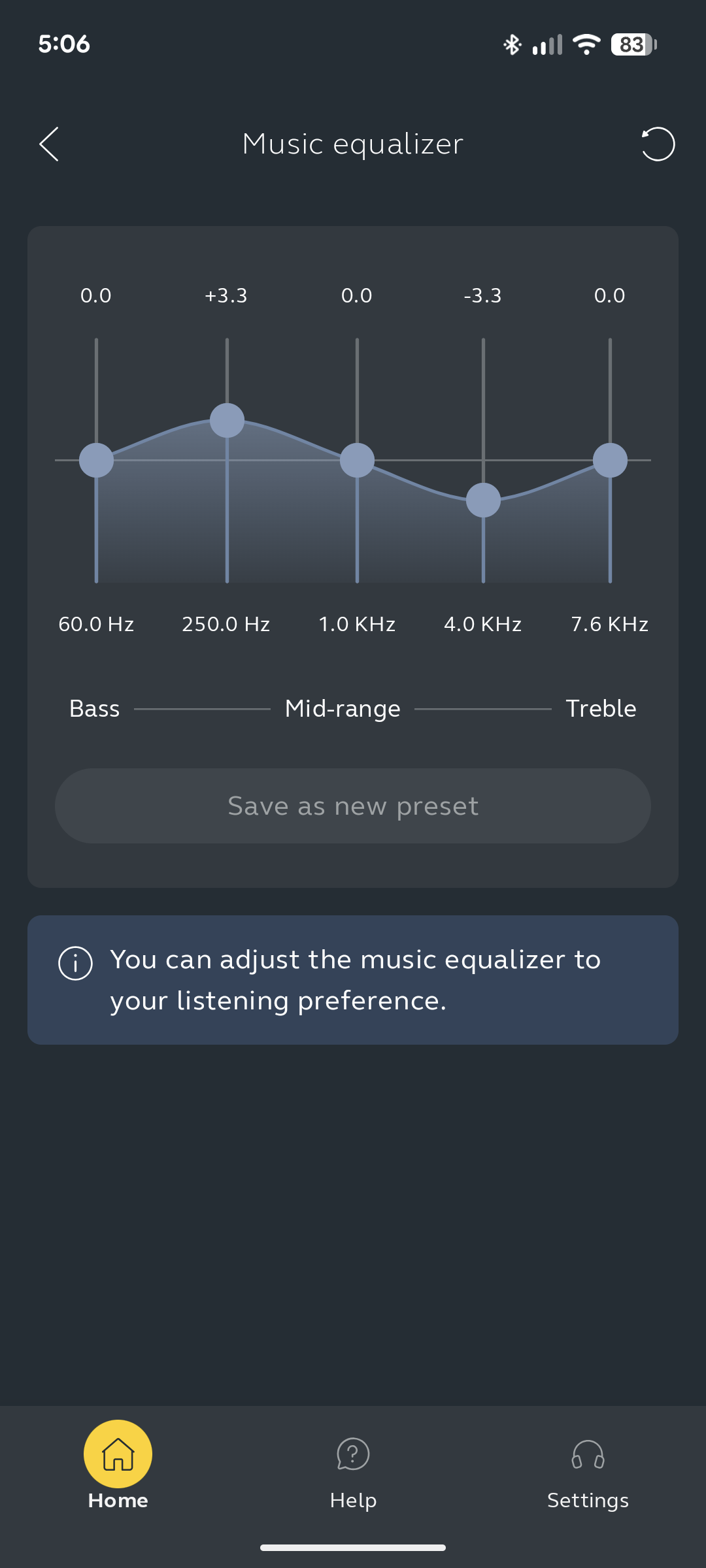
Task: Tap the back arrow icon
Action: coord(49,144)
